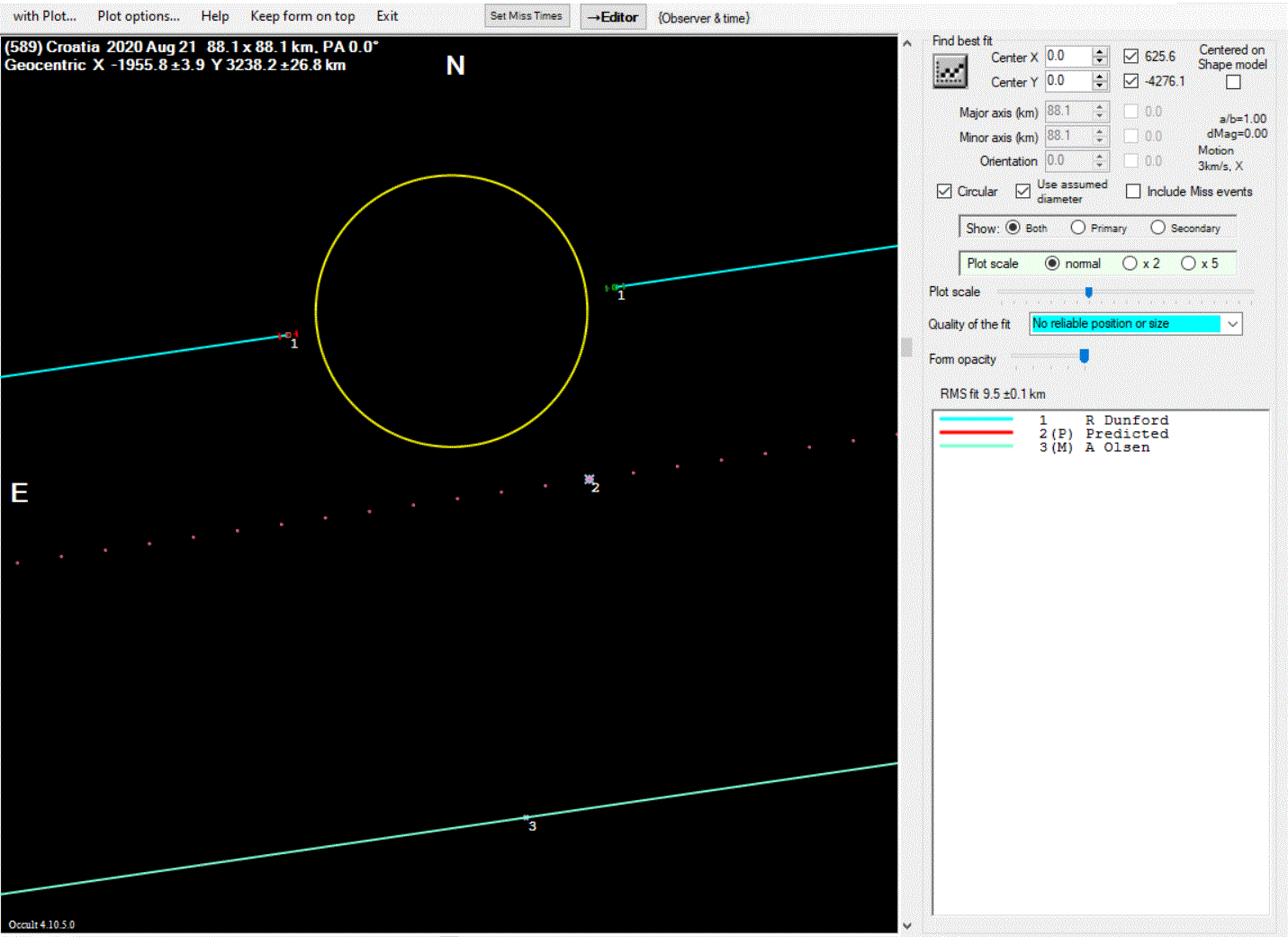The width and height of the screenshot is (1288, 937).
Task: Click the Orientation field
Action: [1068, 161]
